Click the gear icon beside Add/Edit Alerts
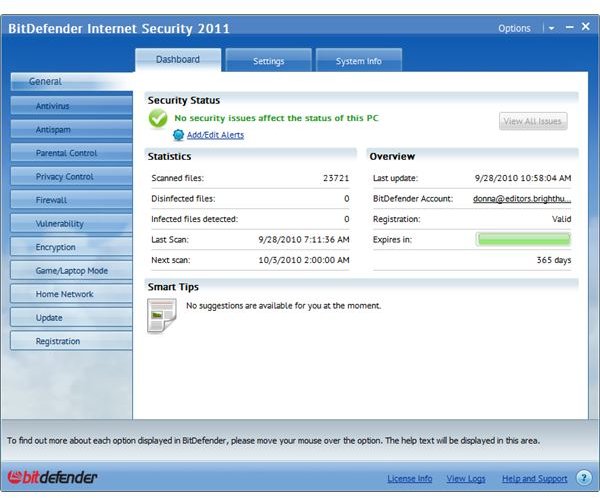Image resolution: width=600 pixels, height=498 pixels. (178, 135)
